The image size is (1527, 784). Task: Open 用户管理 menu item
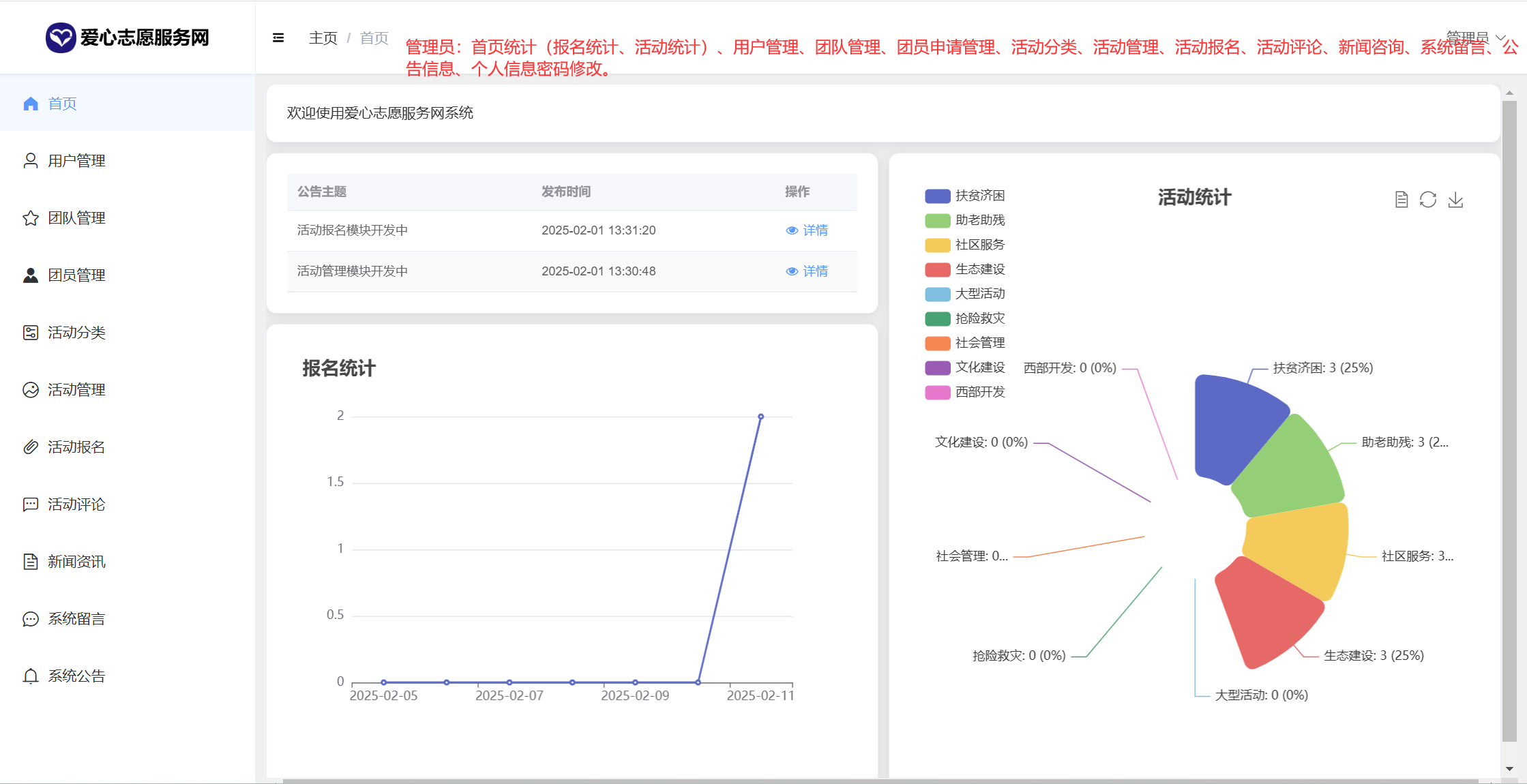[76, 161]
